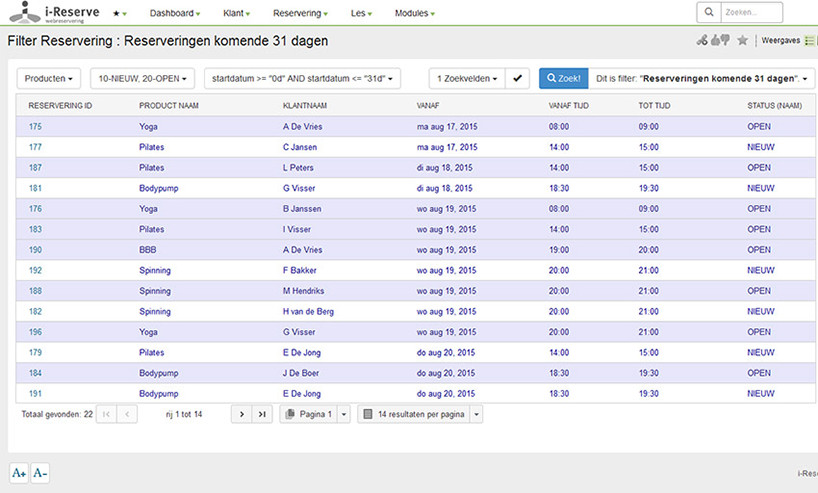Open the Dashboard menu
The width and height of the screenshot is (818, 493).
click(174, 13)
